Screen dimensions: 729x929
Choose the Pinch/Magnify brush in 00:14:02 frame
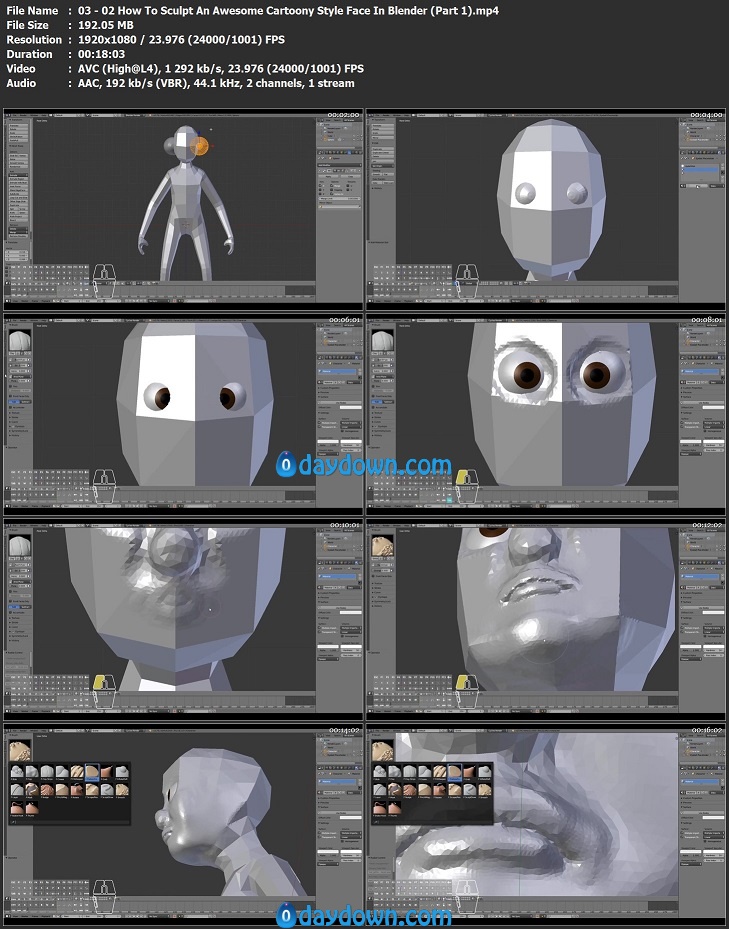click(x=62, y=789)
